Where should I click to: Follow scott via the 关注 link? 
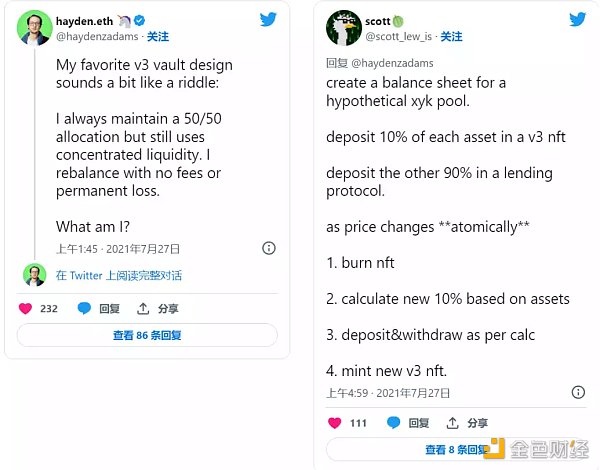tap(451, 36)
